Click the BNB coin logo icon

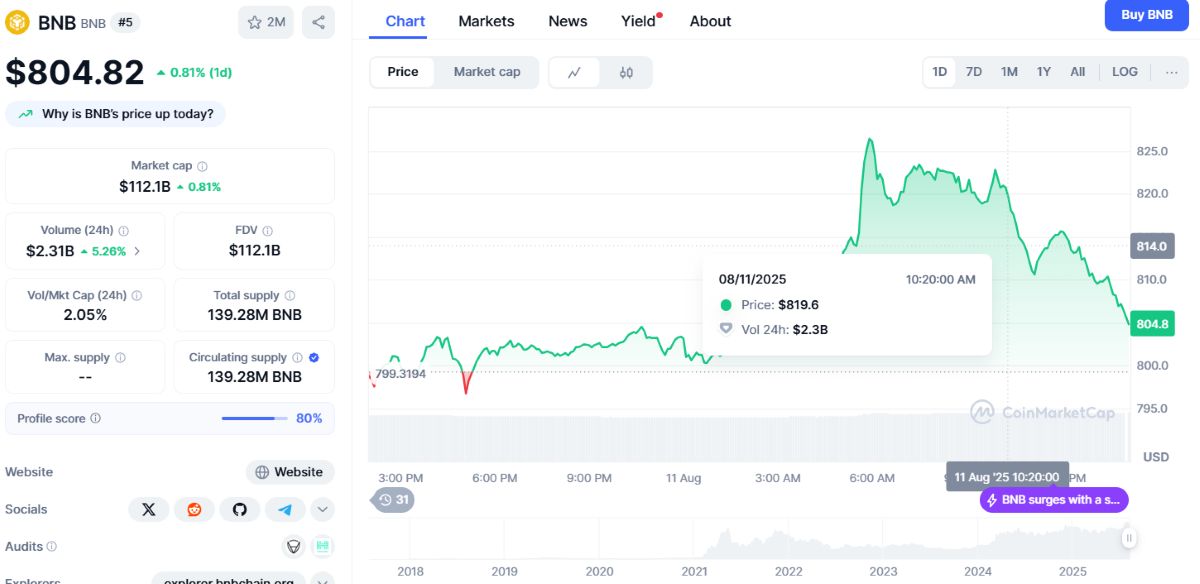click(18, 22)
